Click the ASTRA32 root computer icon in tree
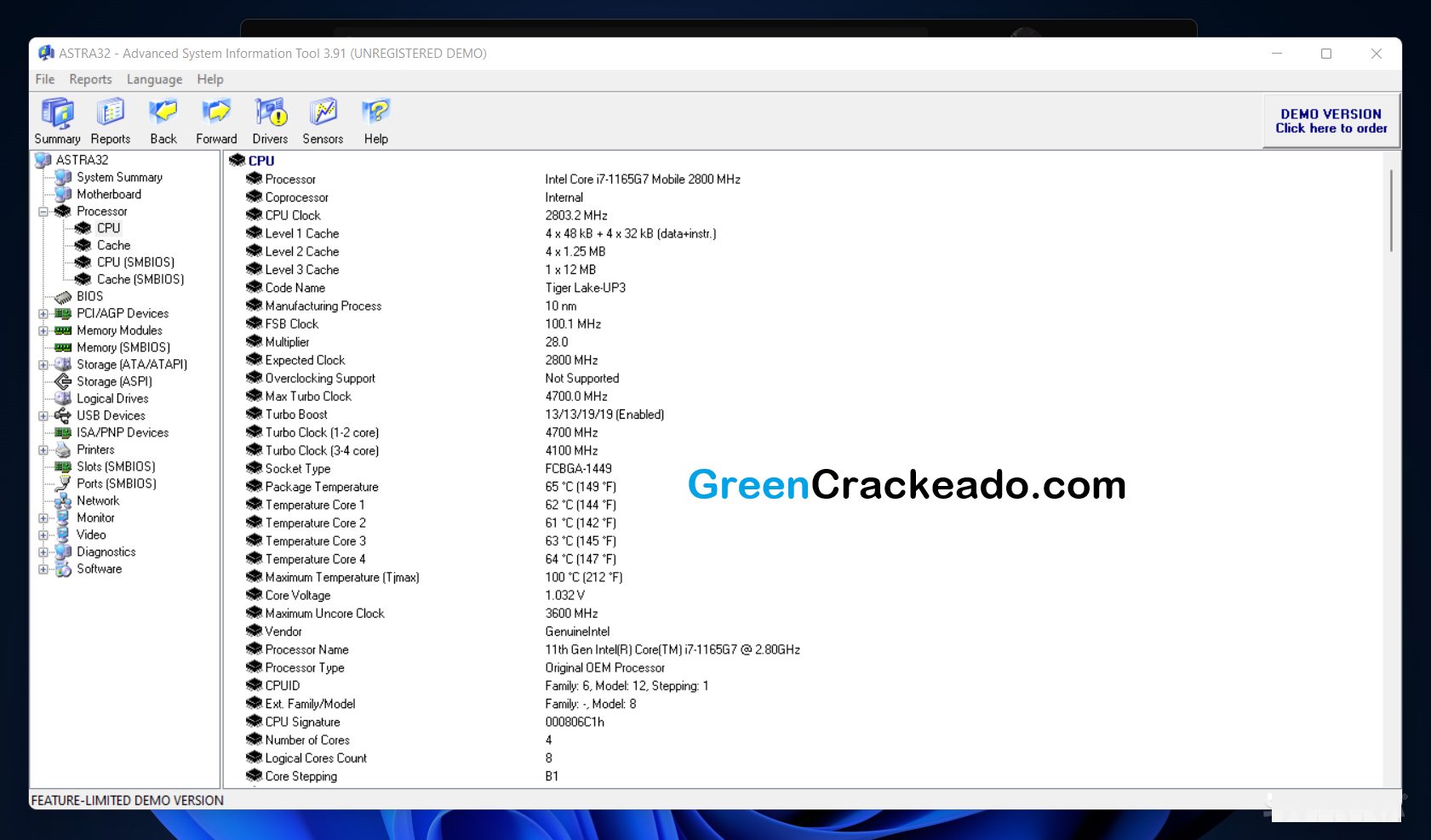 [x=43, y=160]
